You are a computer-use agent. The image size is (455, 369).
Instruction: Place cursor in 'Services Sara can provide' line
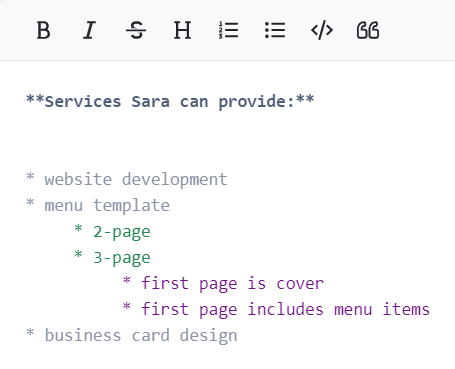[170, 101]
